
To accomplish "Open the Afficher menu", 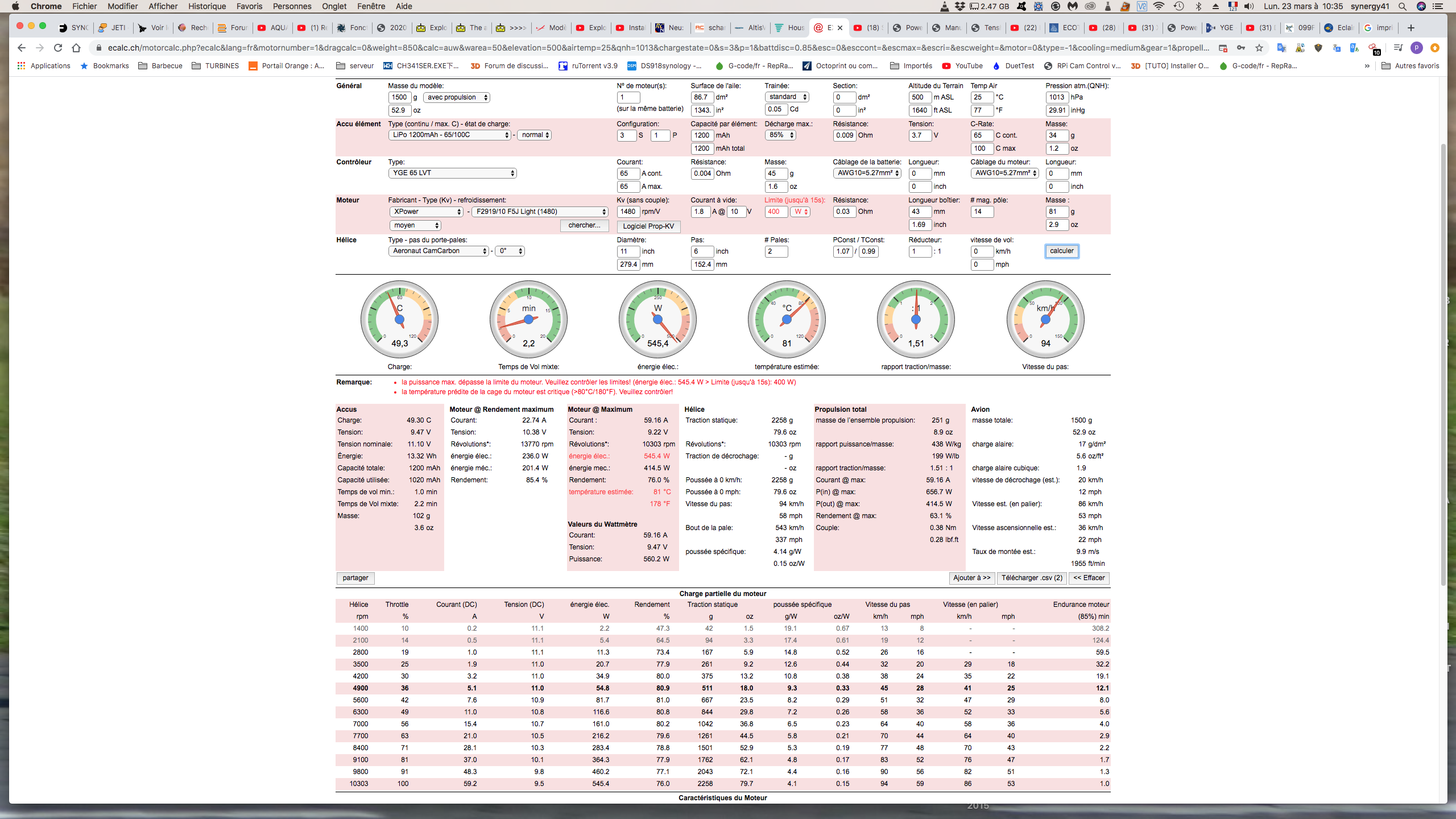I will pos(163,6).
